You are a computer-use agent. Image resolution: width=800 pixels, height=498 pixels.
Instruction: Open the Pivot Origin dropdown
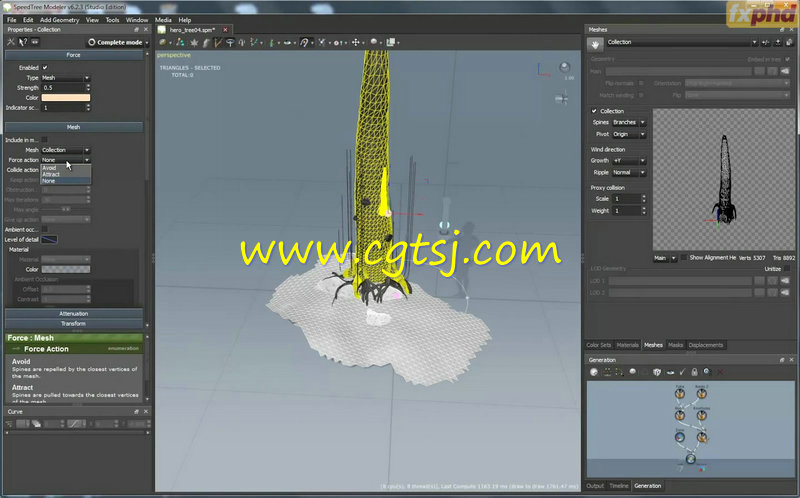pyautogui.click(x=629, y=134)
